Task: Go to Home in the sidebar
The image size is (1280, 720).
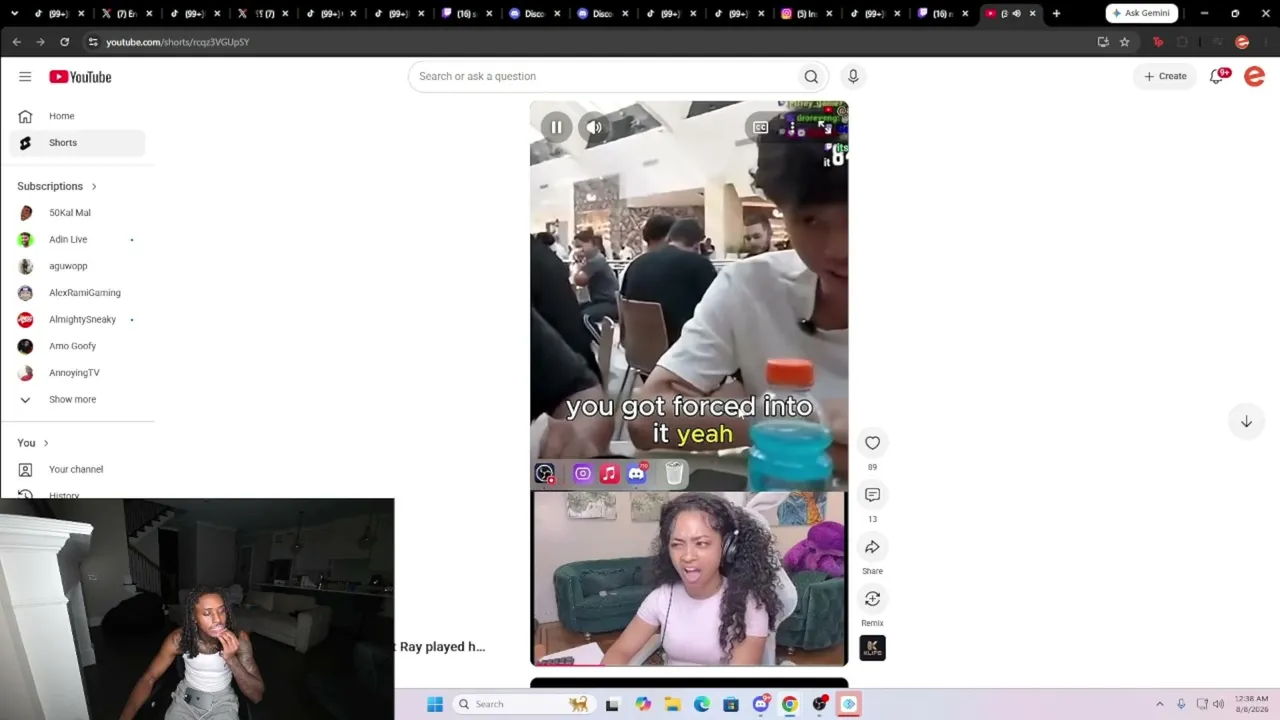Action: tap(77, 116)
